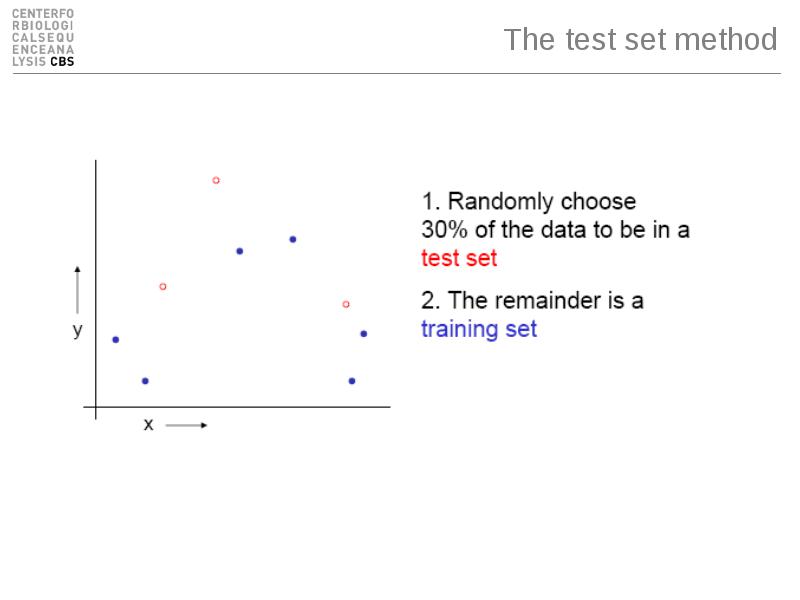Click the 'Randomly choose' step one text
Screen dimensions: 800x600
coord(541,202)
